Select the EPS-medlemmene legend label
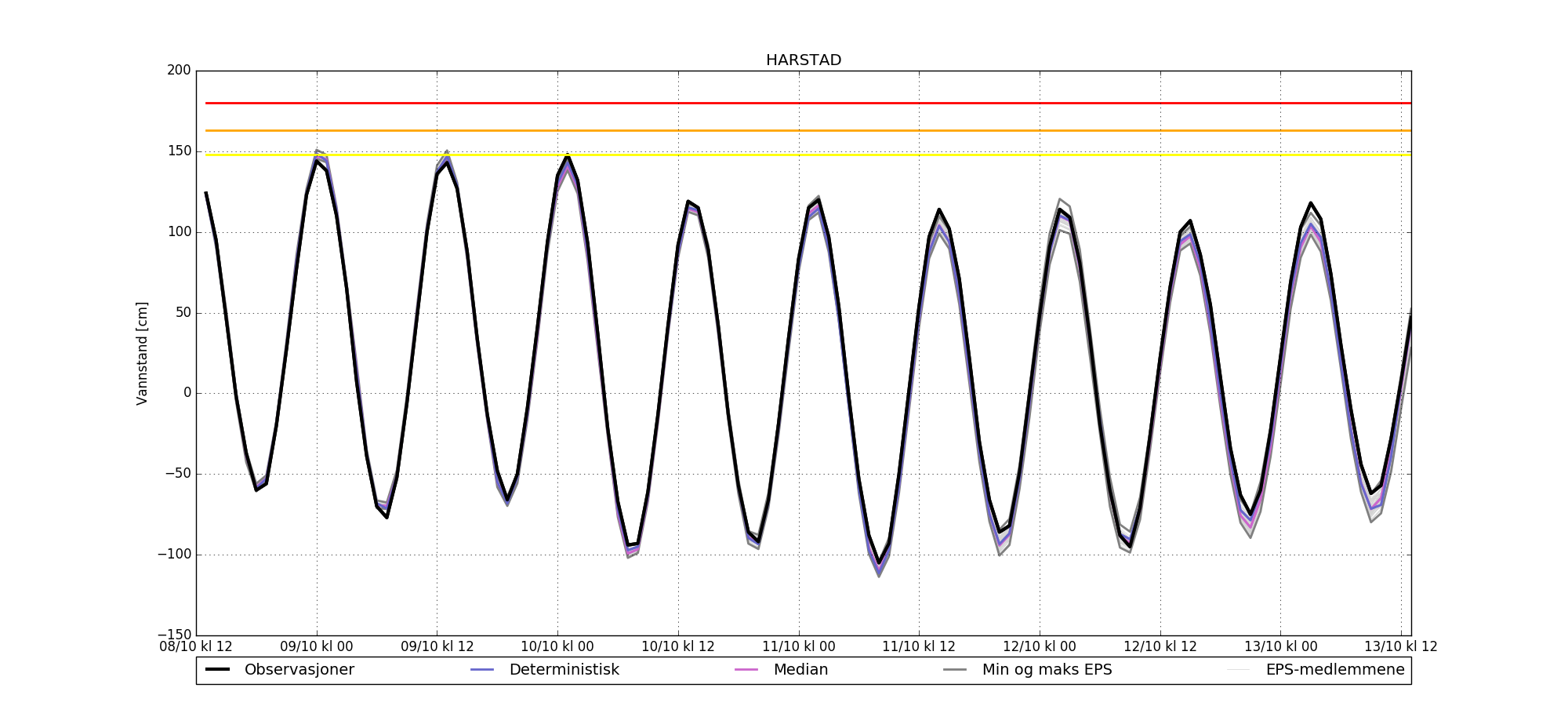 tap(1334, 670)
